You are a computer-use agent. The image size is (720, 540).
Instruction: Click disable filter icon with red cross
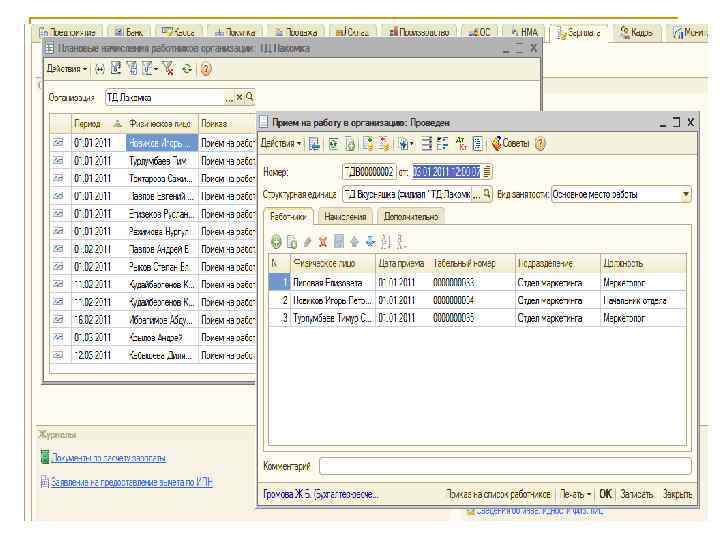coord(168,68)
